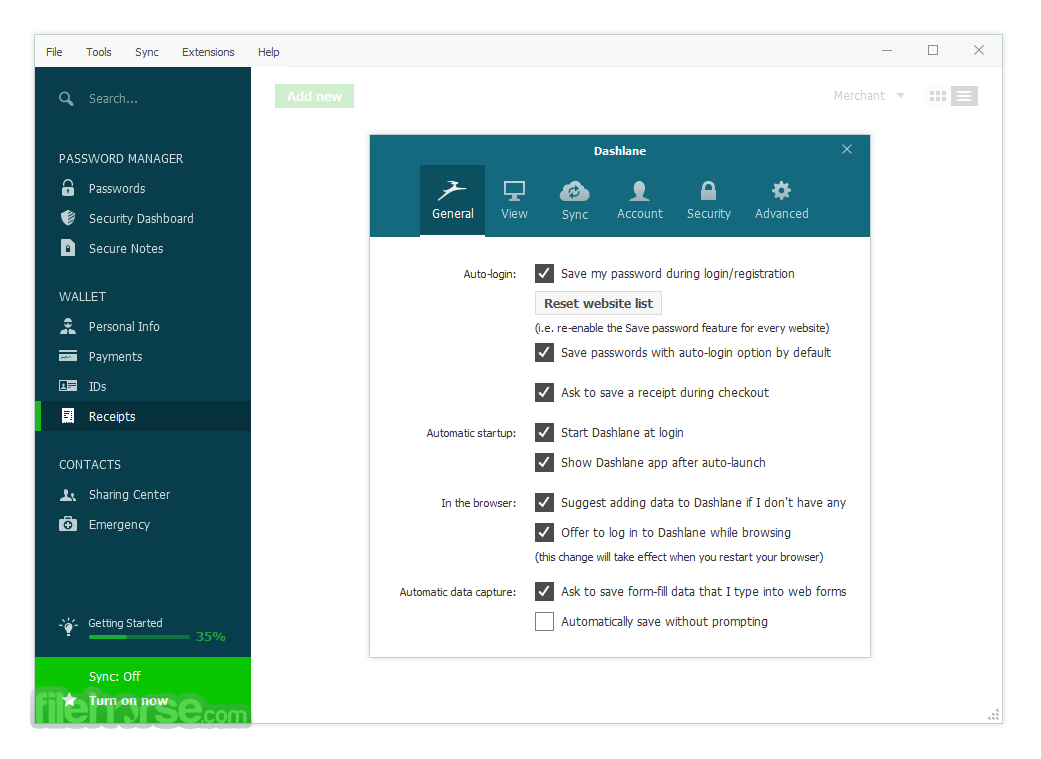Viewport: 1041px width, 759px height.
Task: Open the Tools menu
Action: [98, 52]
